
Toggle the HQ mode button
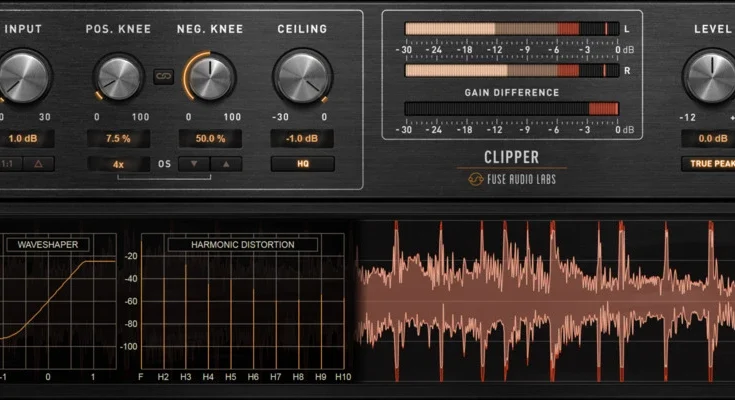coord(302,163)
